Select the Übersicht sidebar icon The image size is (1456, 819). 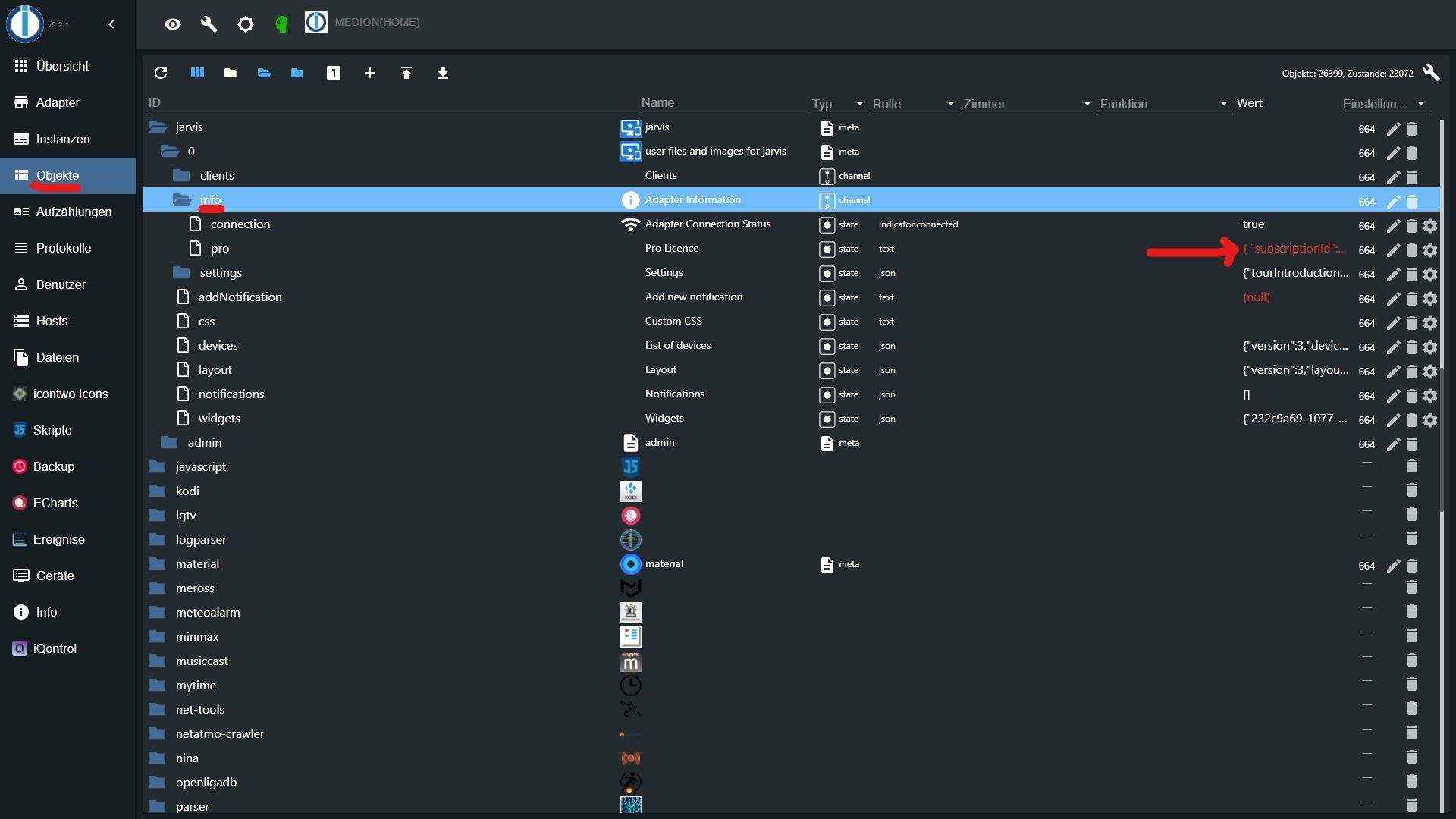pos(21,65)
